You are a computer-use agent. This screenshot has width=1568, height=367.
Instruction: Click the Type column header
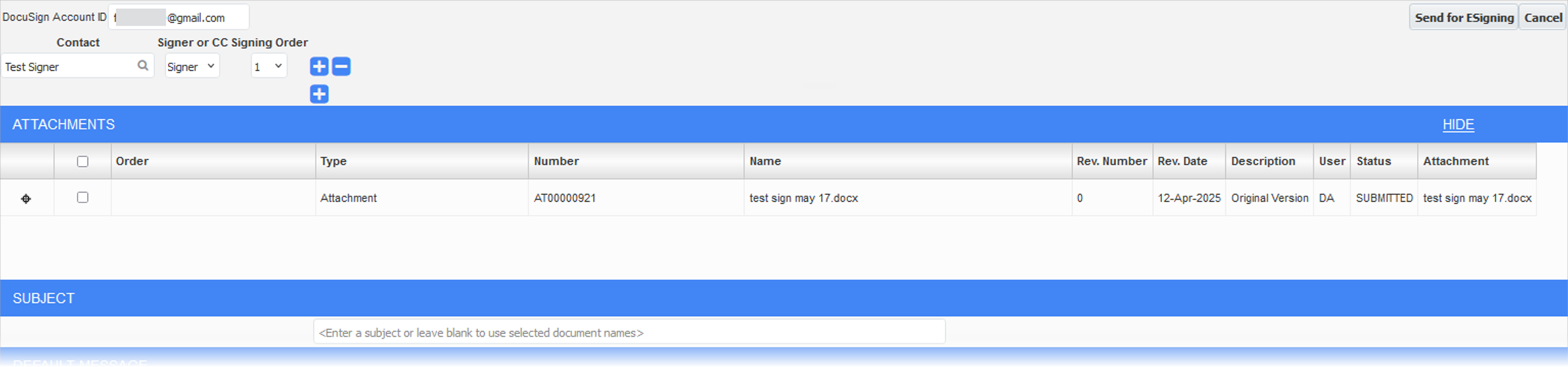(x=333, y=161)
